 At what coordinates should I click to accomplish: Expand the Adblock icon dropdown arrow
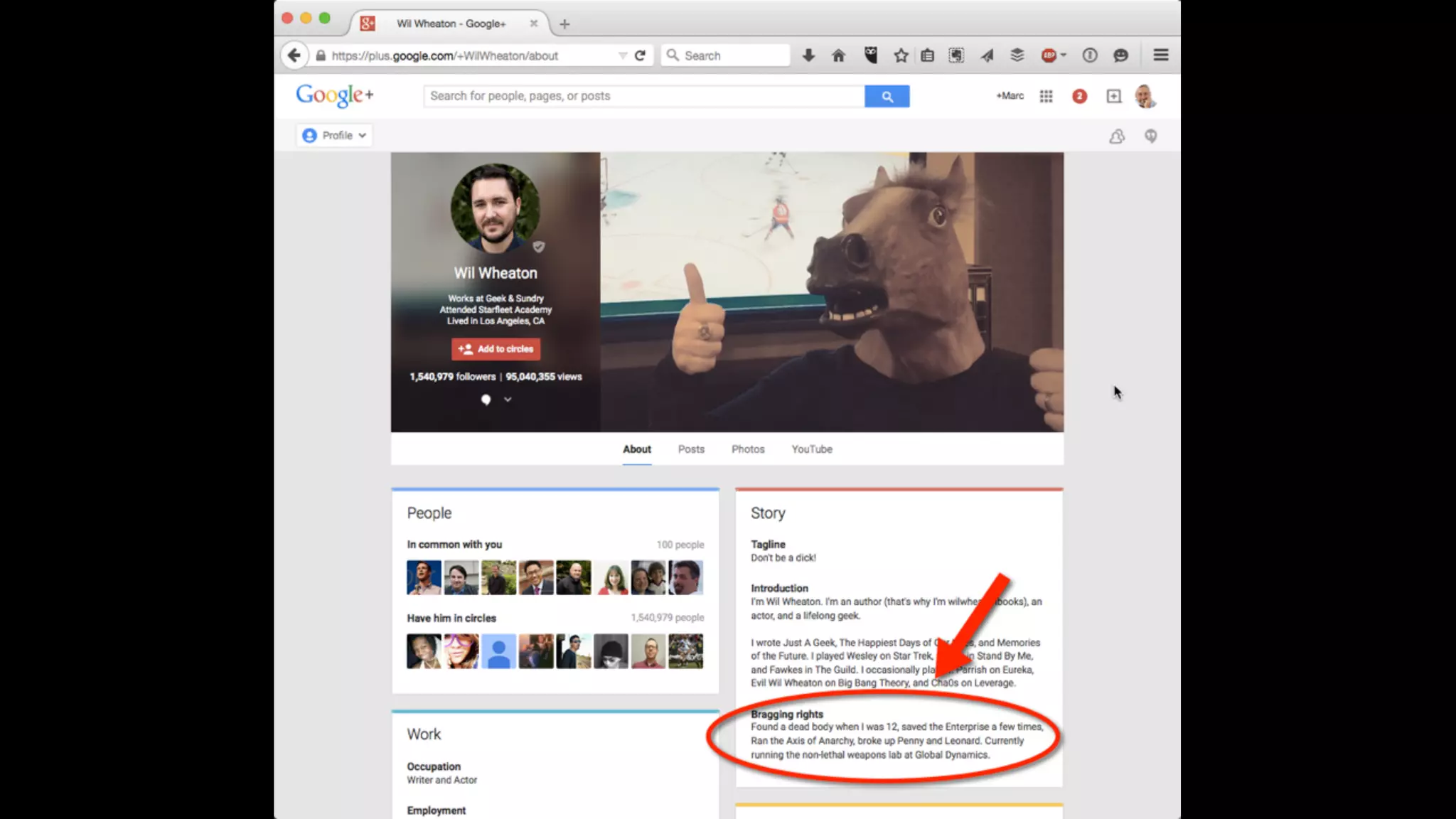click(x=1064, y=55)
